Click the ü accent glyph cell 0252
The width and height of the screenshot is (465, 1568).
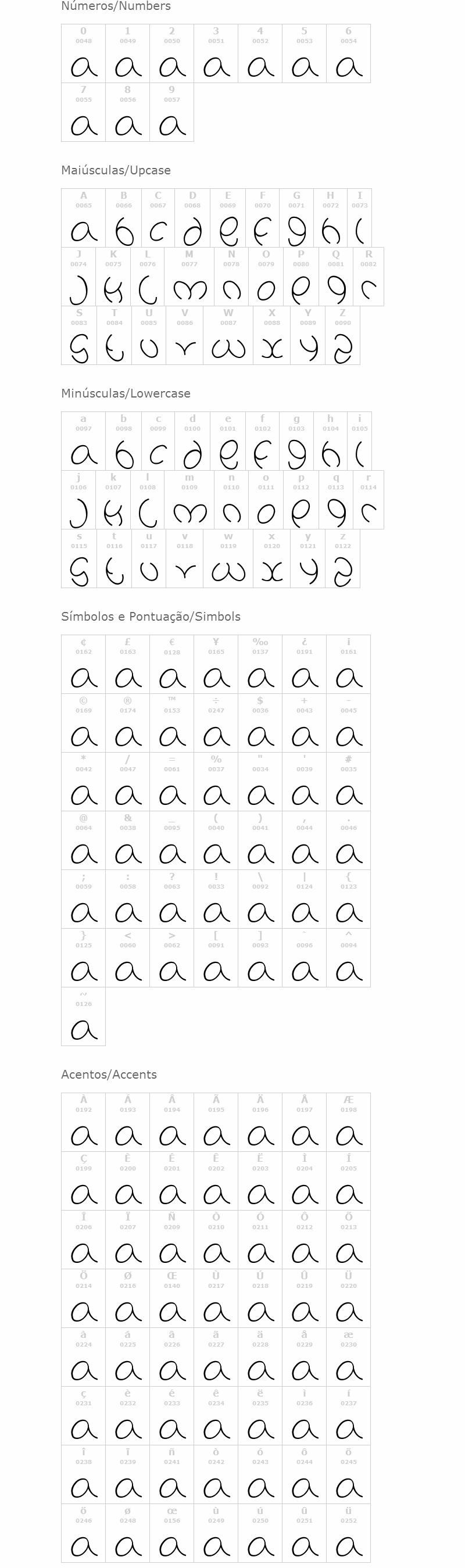348,1533
